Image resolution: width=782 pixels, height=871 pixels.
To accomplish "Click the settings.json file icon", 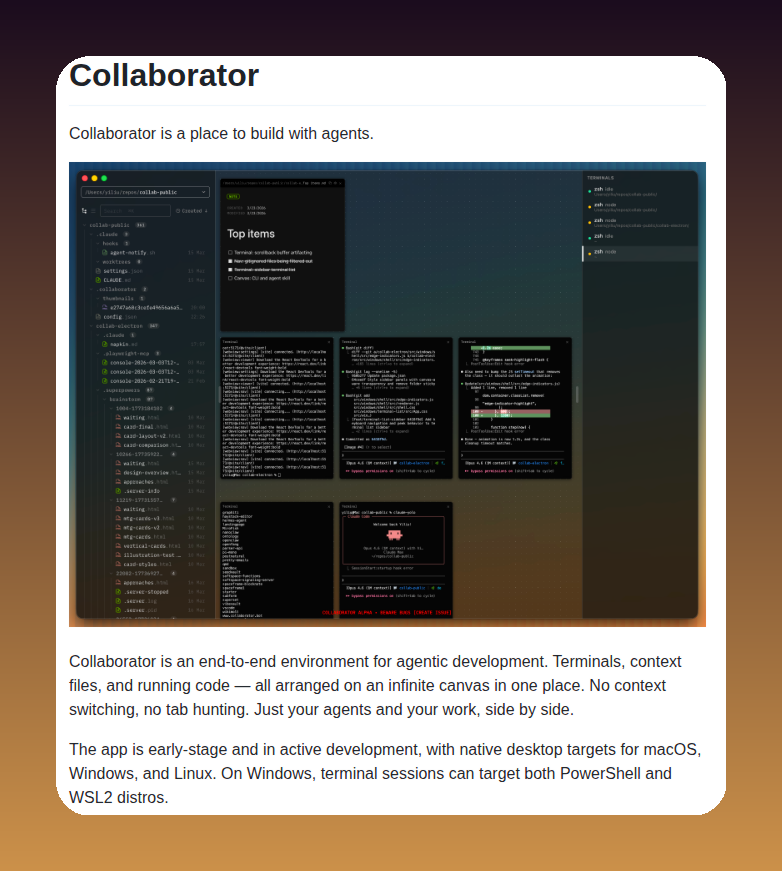I will pos(98,271).
